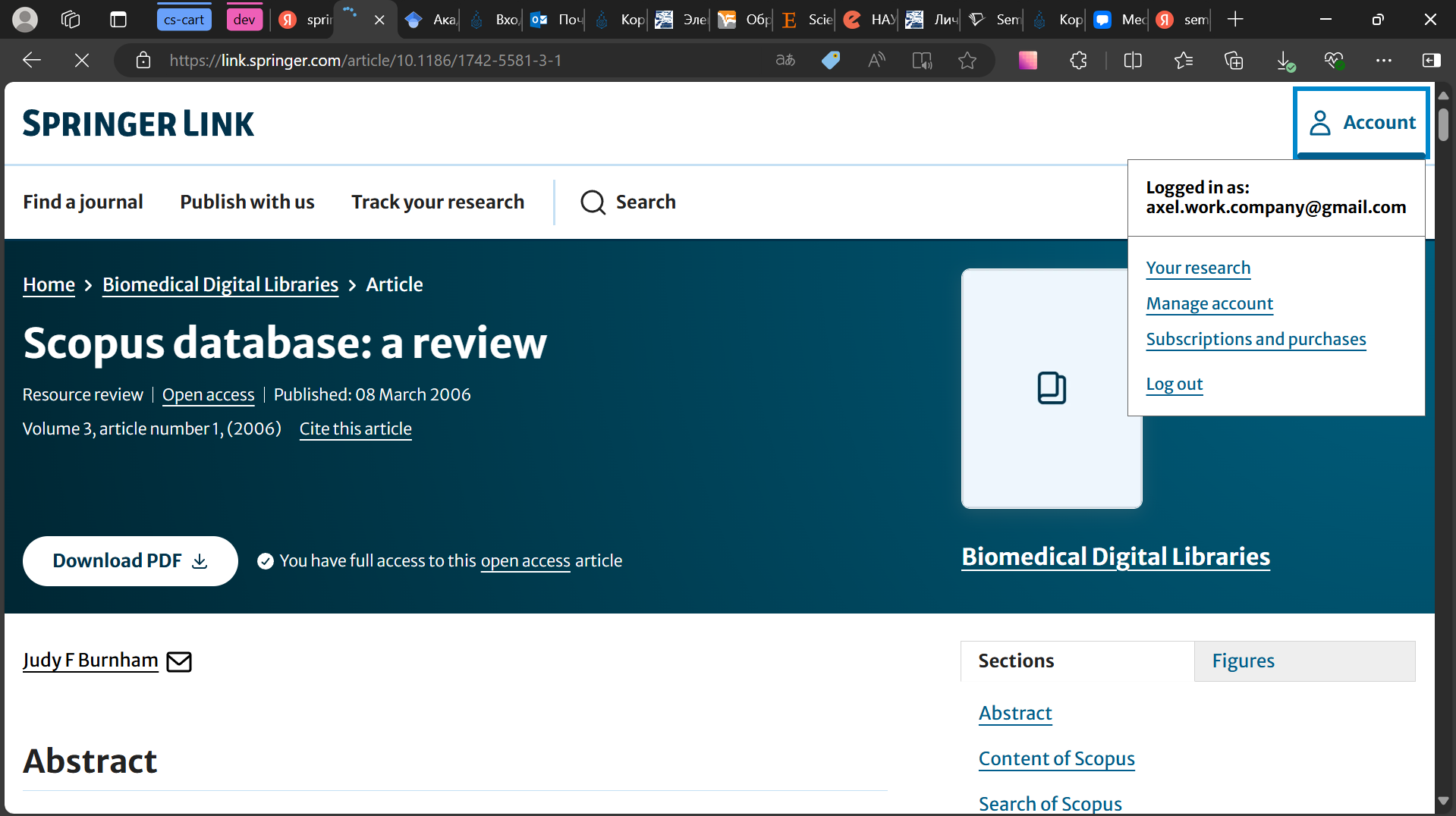Click Cite this article link
The height and width of the screenshot is (816, 1456).
(x=355, y=428)
